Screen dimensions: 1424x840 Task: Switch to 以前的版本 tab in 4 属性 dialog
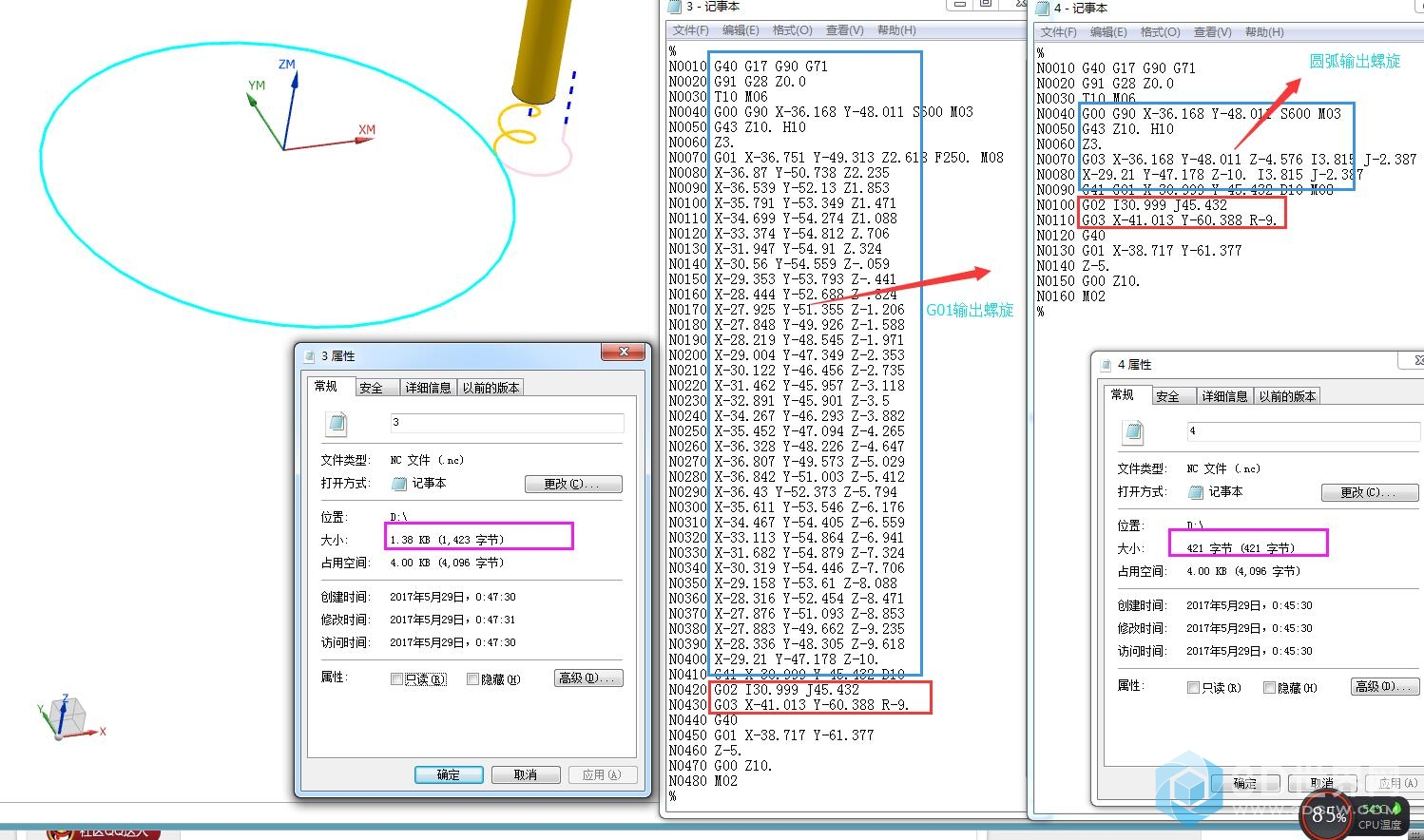coord(1287,396)
